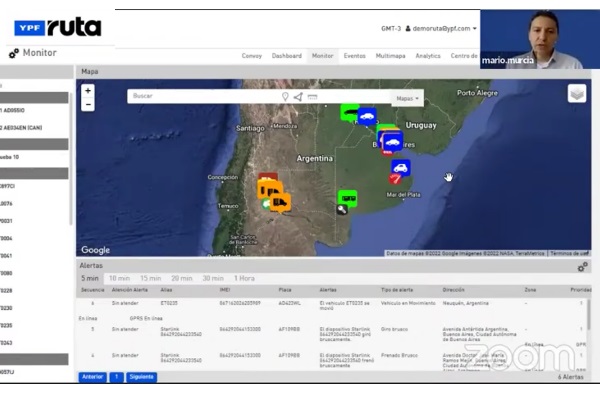Click the IMEI column header
600x400 pixels.
(x=225, y=290)
